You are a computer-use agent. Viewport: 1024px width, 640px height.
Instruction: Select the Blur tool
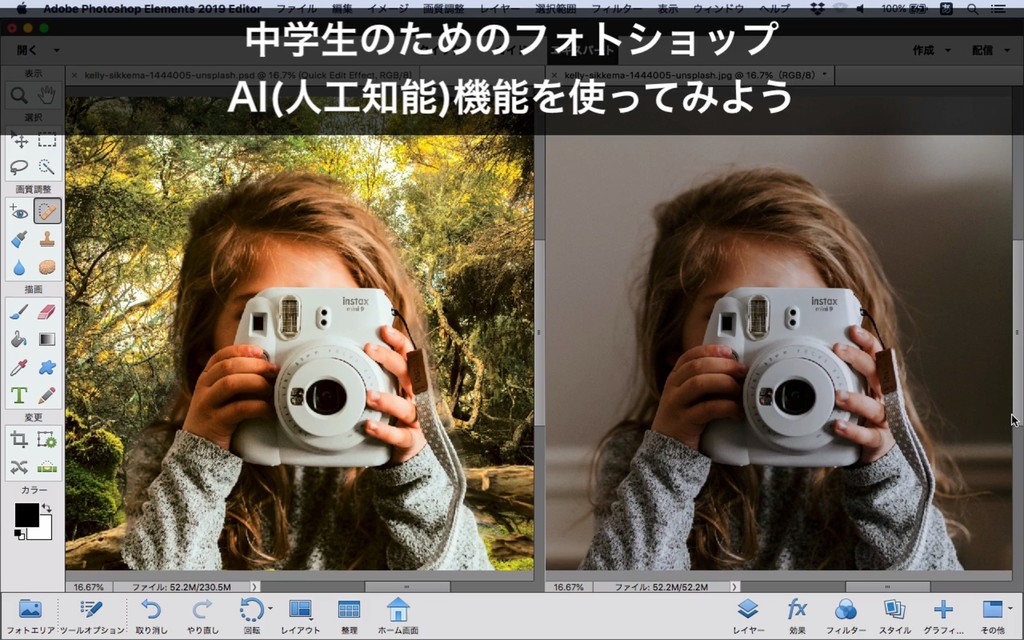coord(19,266)
